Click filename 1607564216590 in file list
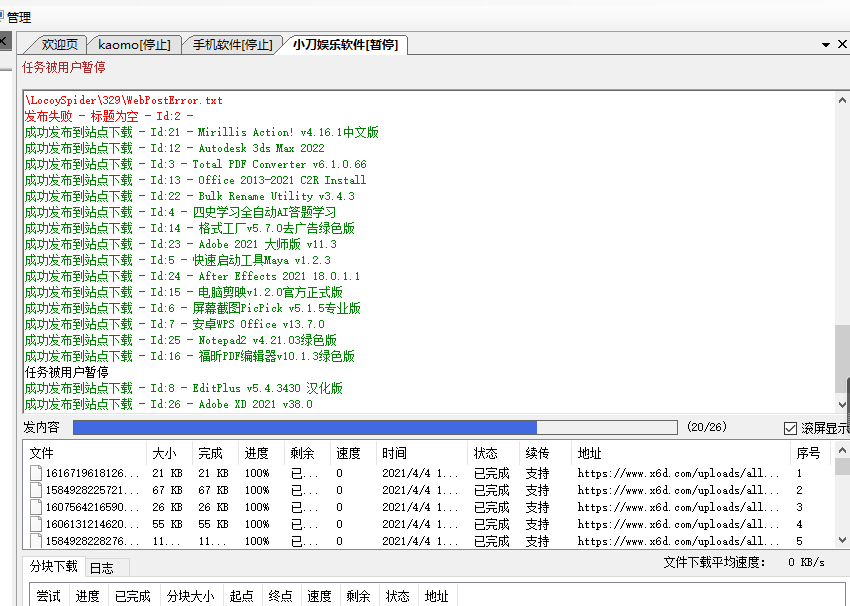The width and height of the screenshot is (850, 606). click(92, 507)
